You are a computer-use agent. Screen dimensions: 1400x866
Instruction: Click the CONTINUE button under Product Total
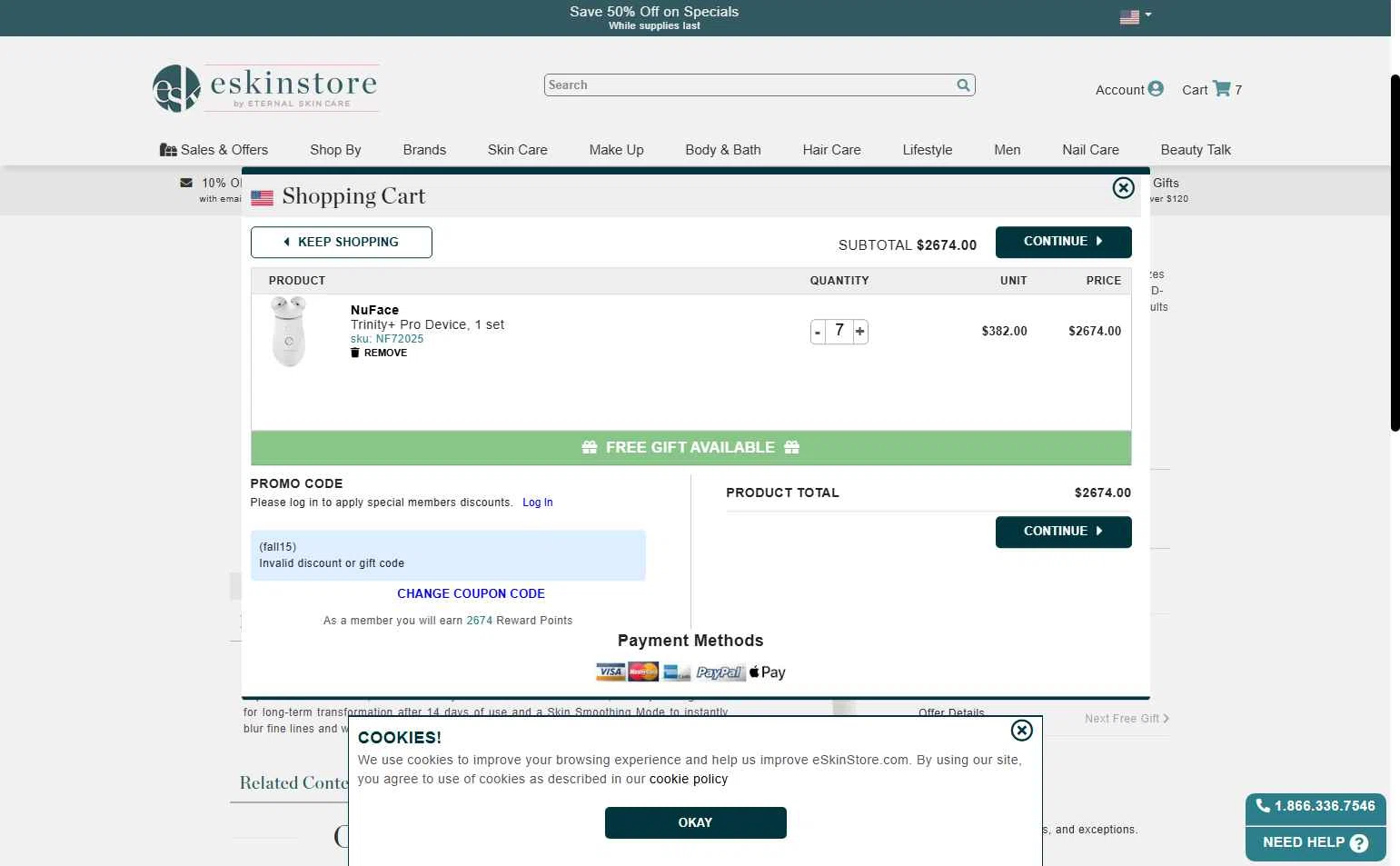1063,532
